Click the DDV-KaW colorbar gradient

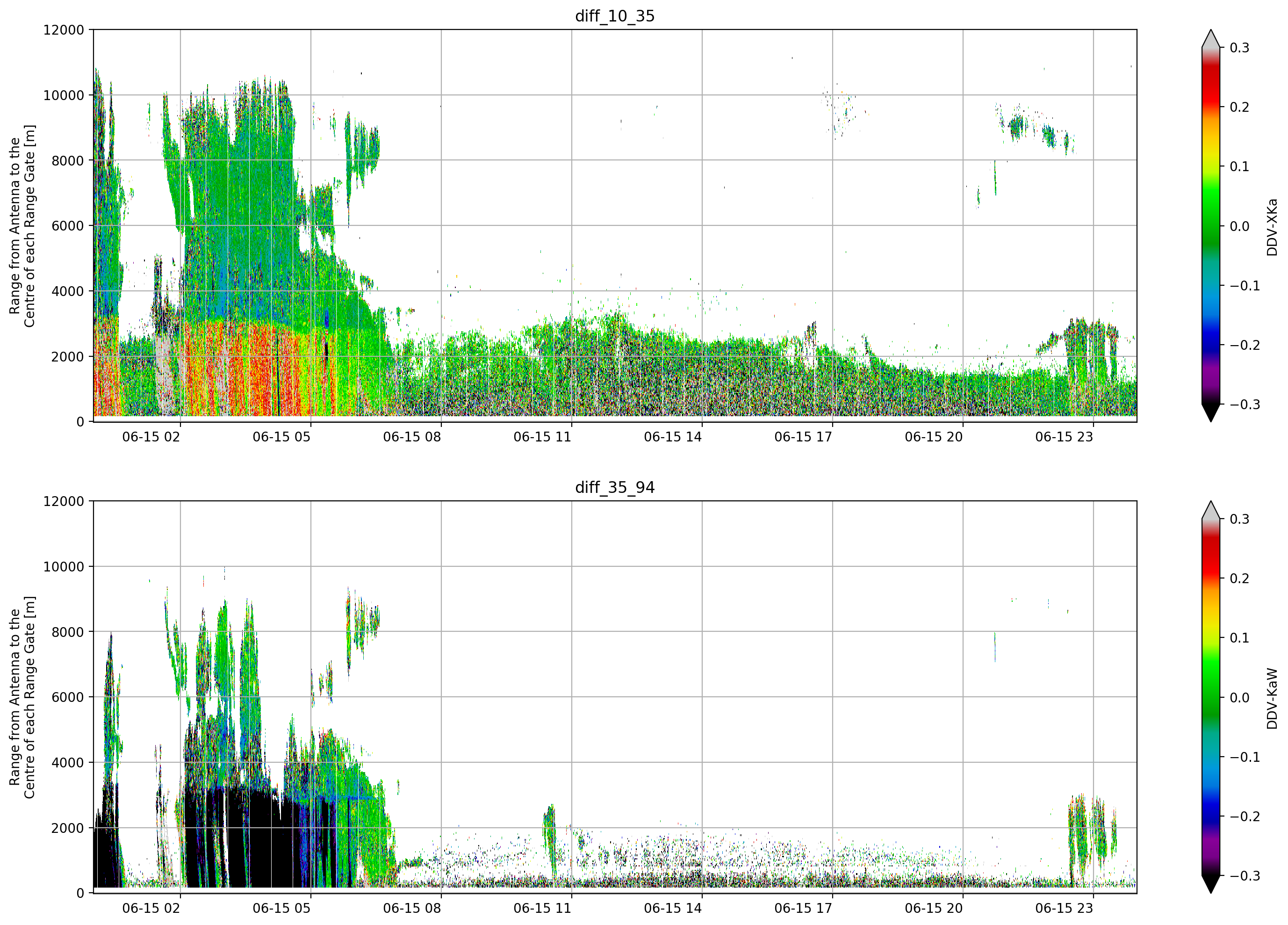pyautogui.click(x=1211, y=697)
